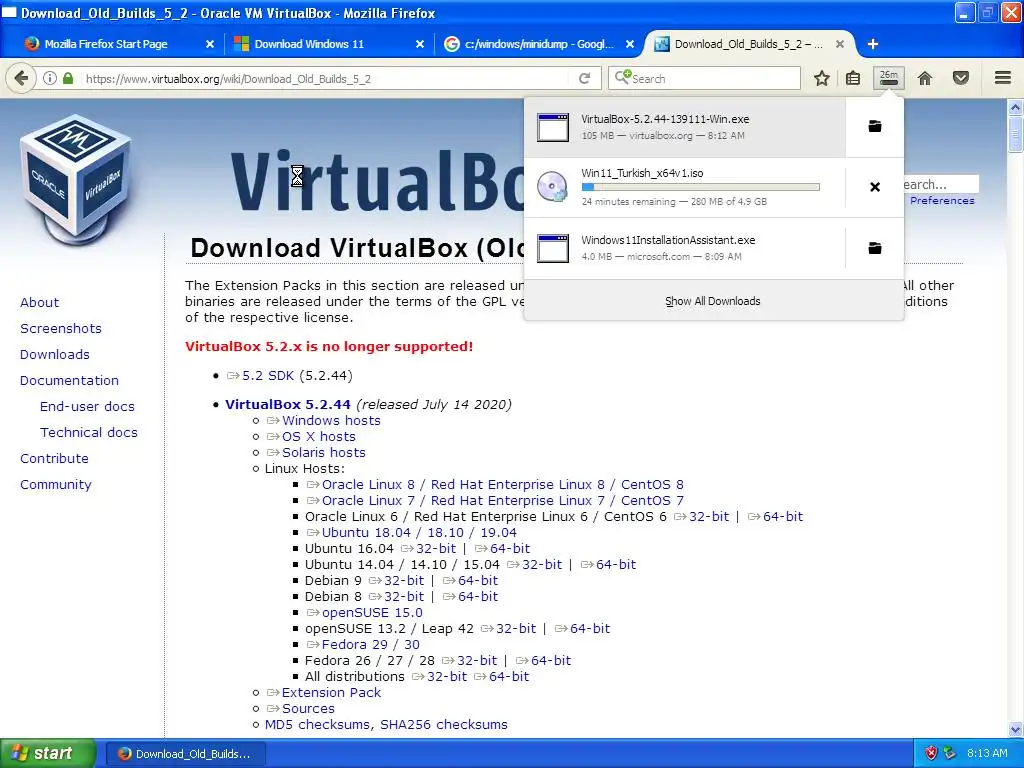Open the Documentation sidebar link
1024x768 pixels.
click(69, 380)
